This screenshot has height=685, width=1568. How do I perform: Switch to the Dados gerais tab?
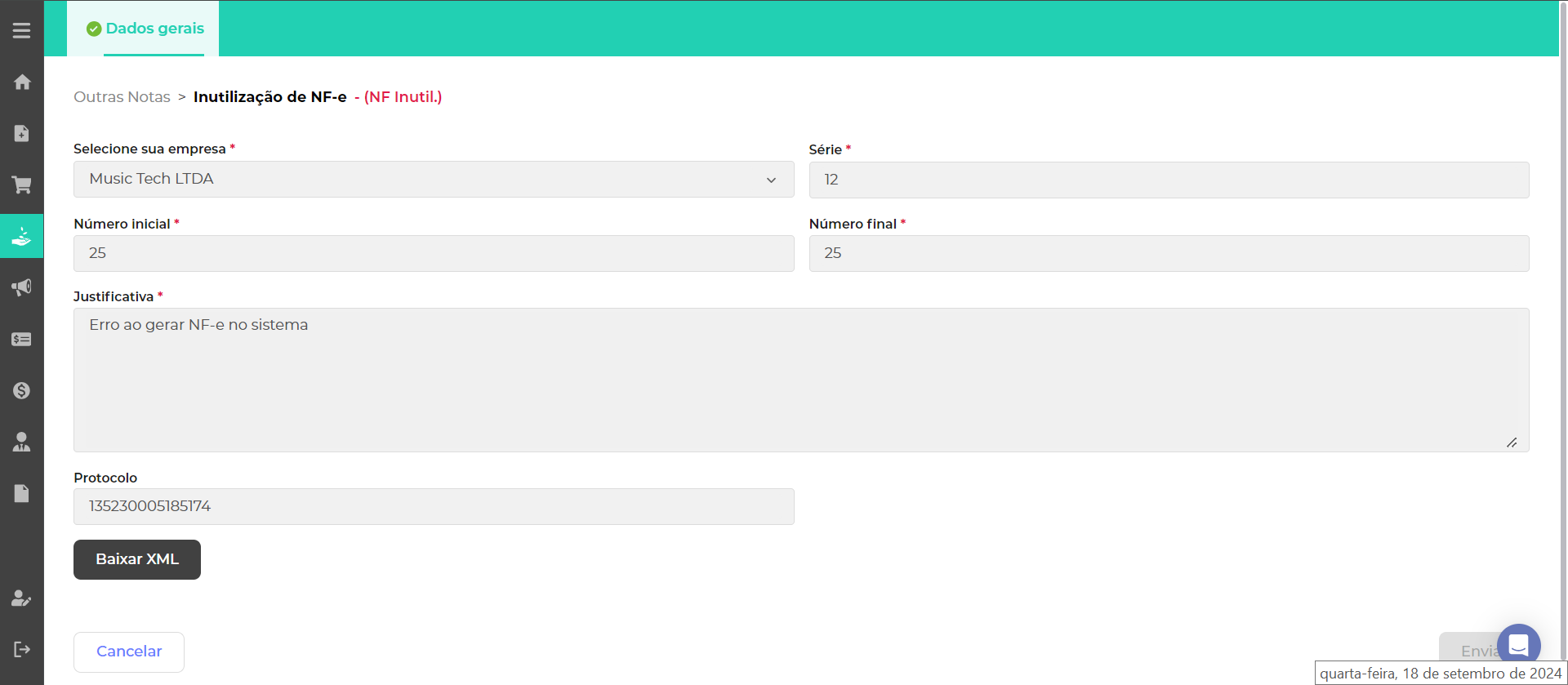145,29
